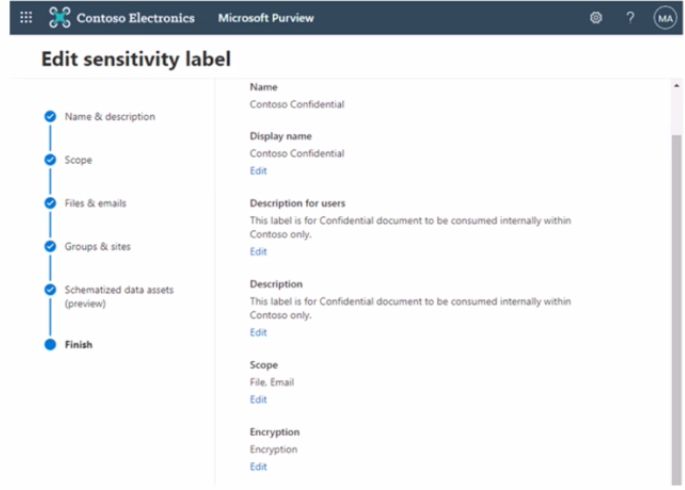This screenshot has height=490, width=685.
Task: Edit the Scope setting
Action: [258, 400]
